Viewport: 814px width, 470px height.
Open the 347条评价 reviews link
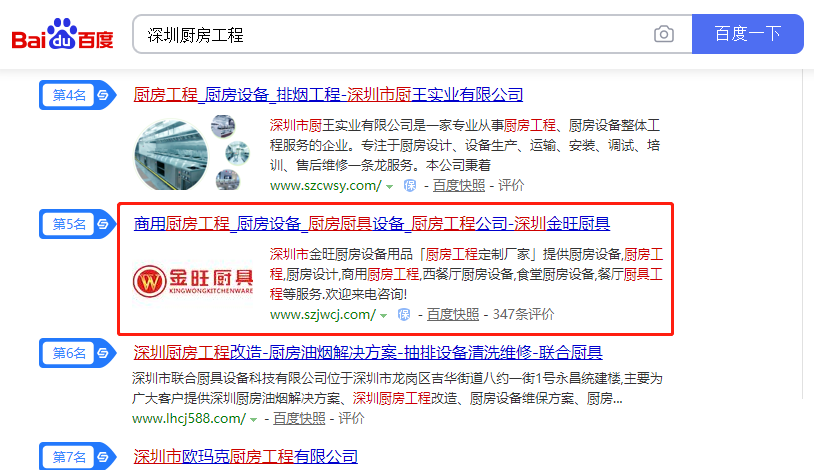[x=523, y=315]
